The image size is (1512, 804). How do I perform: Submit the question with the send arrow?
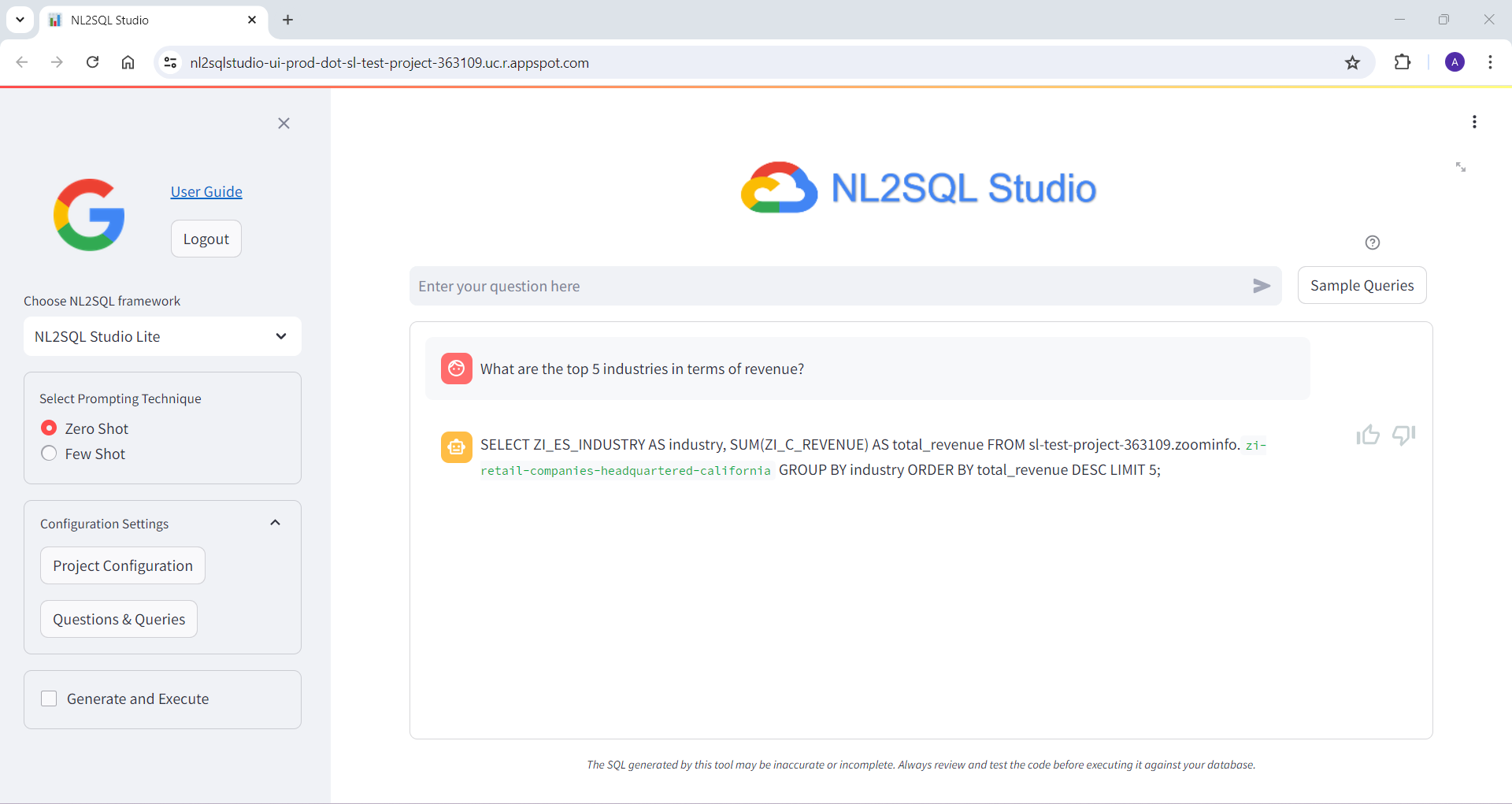(1262, 286)
